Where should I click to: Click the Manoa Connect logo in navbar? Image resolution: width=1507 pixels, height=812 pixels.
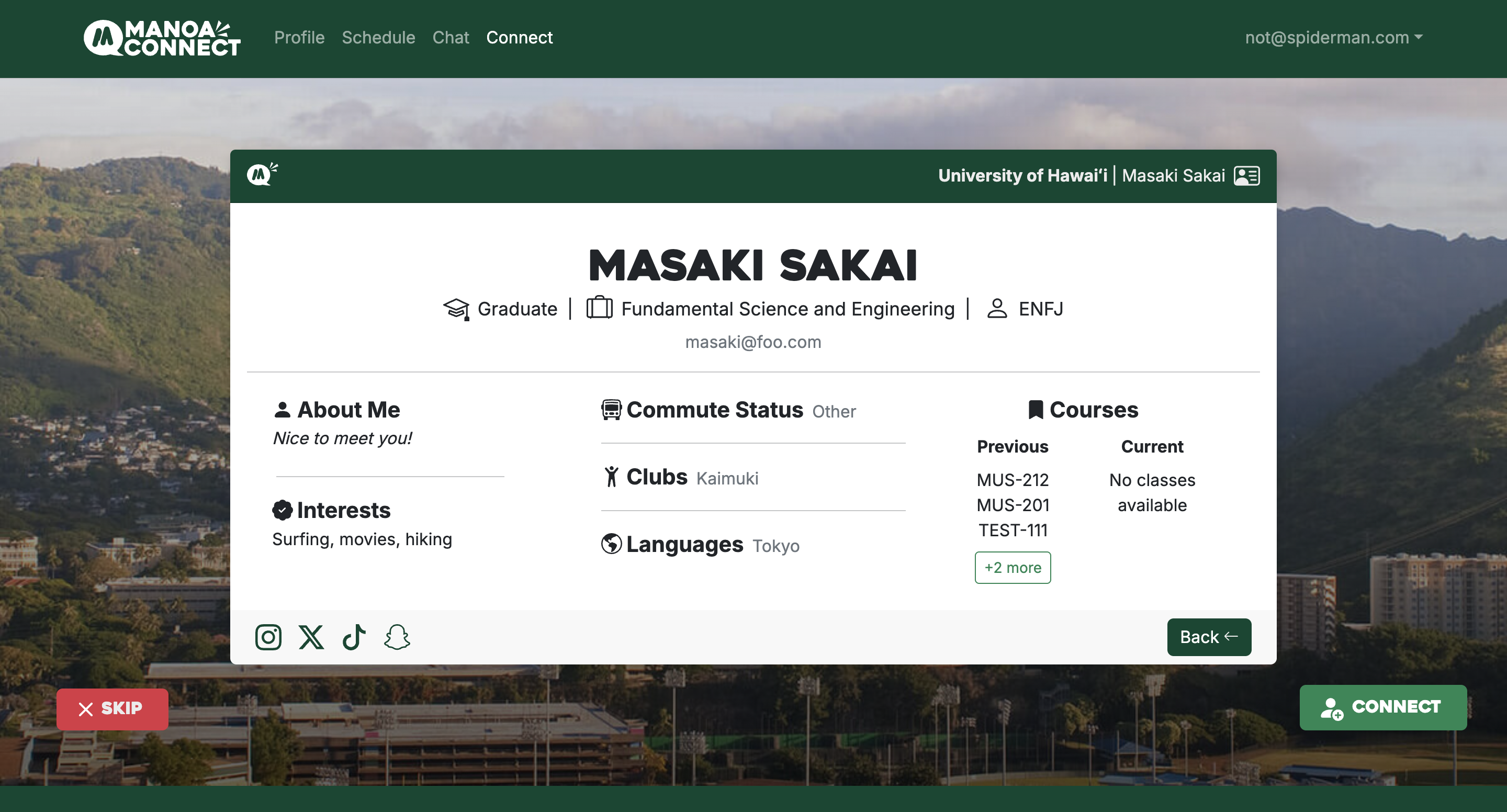click(162, 38)
